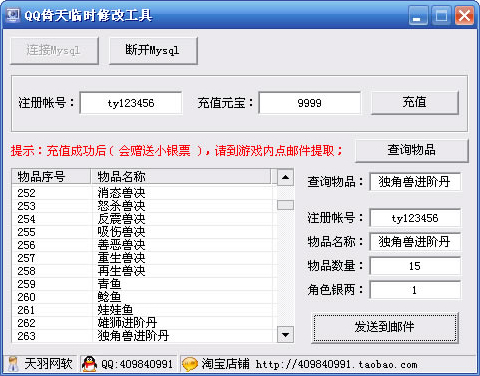480x376 pixels.
Task: Click the disabled 连接Mysql button
Action: click(x=54, y=51)
